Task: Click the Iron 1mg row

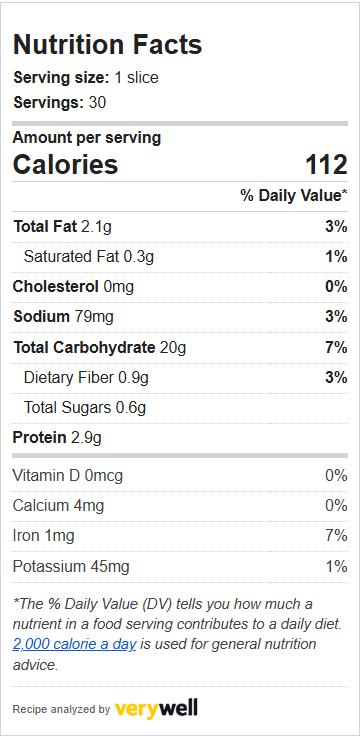Action: (x=180, y=536)
